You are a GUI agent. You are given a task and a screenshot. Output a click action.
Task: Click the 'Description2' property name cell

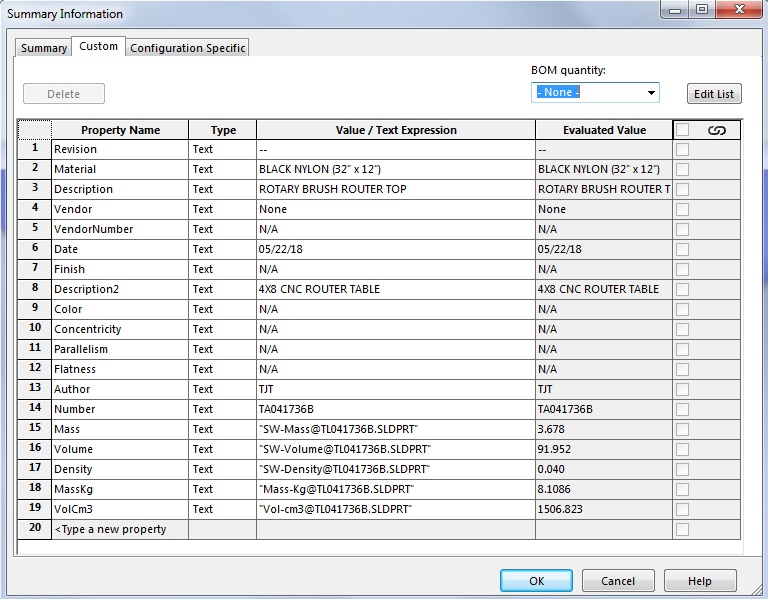[x=120, y=289]
